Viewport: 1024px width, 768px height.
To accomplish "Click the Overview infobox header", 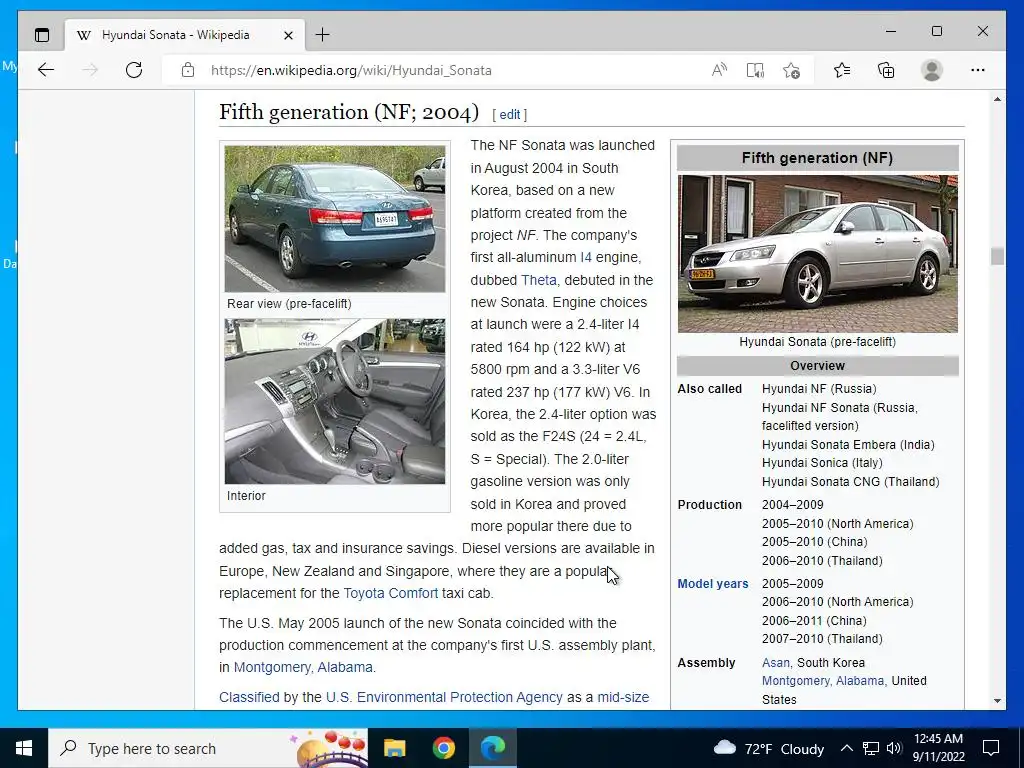I will (818, 366).
